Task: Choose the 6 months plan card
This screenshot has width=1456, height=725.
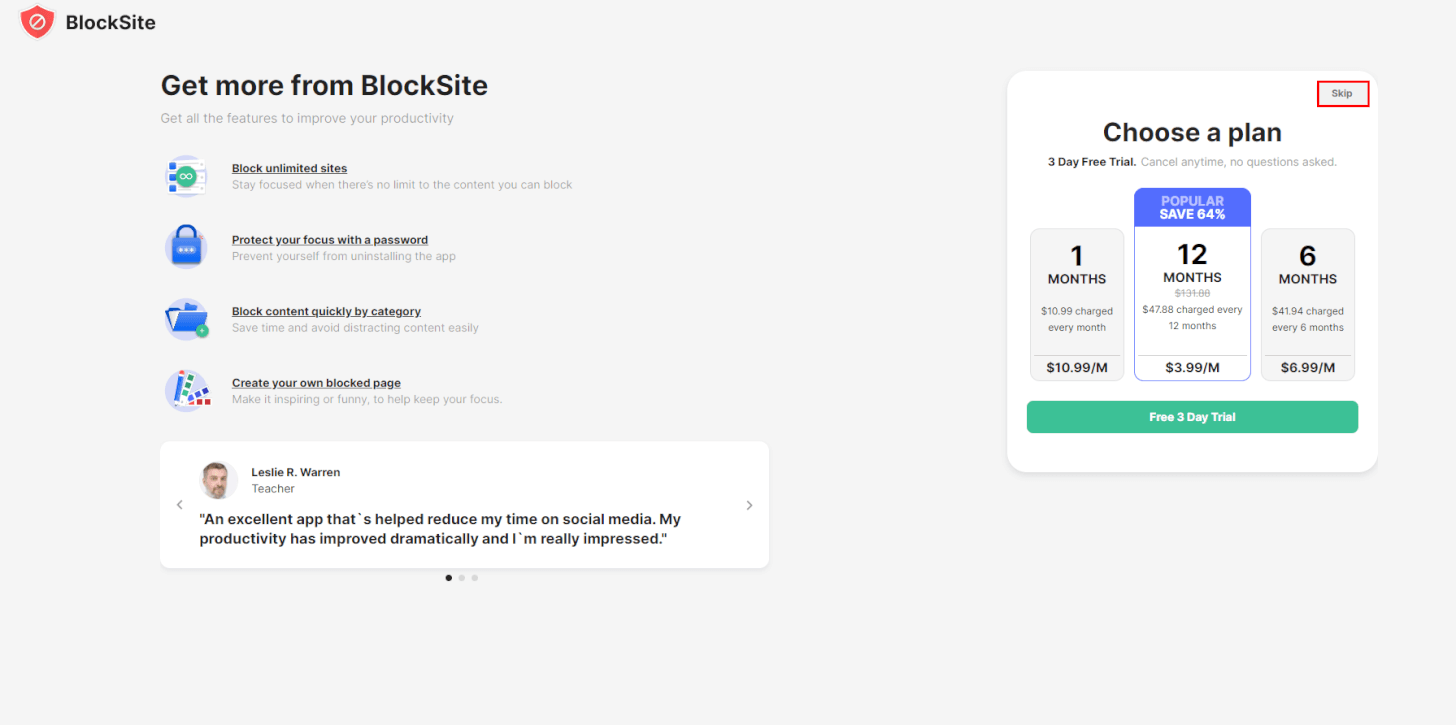Action: 1308,305
